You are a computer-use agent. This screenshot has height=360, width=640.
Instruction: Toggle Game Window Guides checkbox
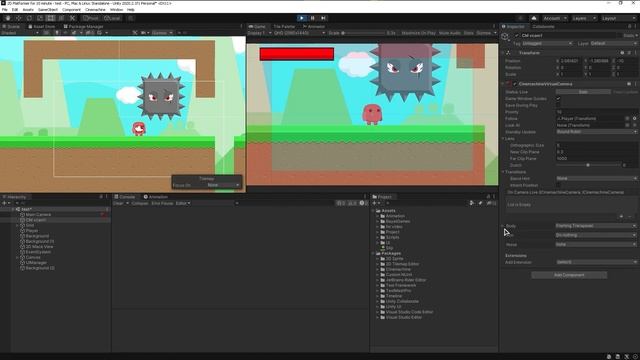pyautogui.click(x=558, y=98)
